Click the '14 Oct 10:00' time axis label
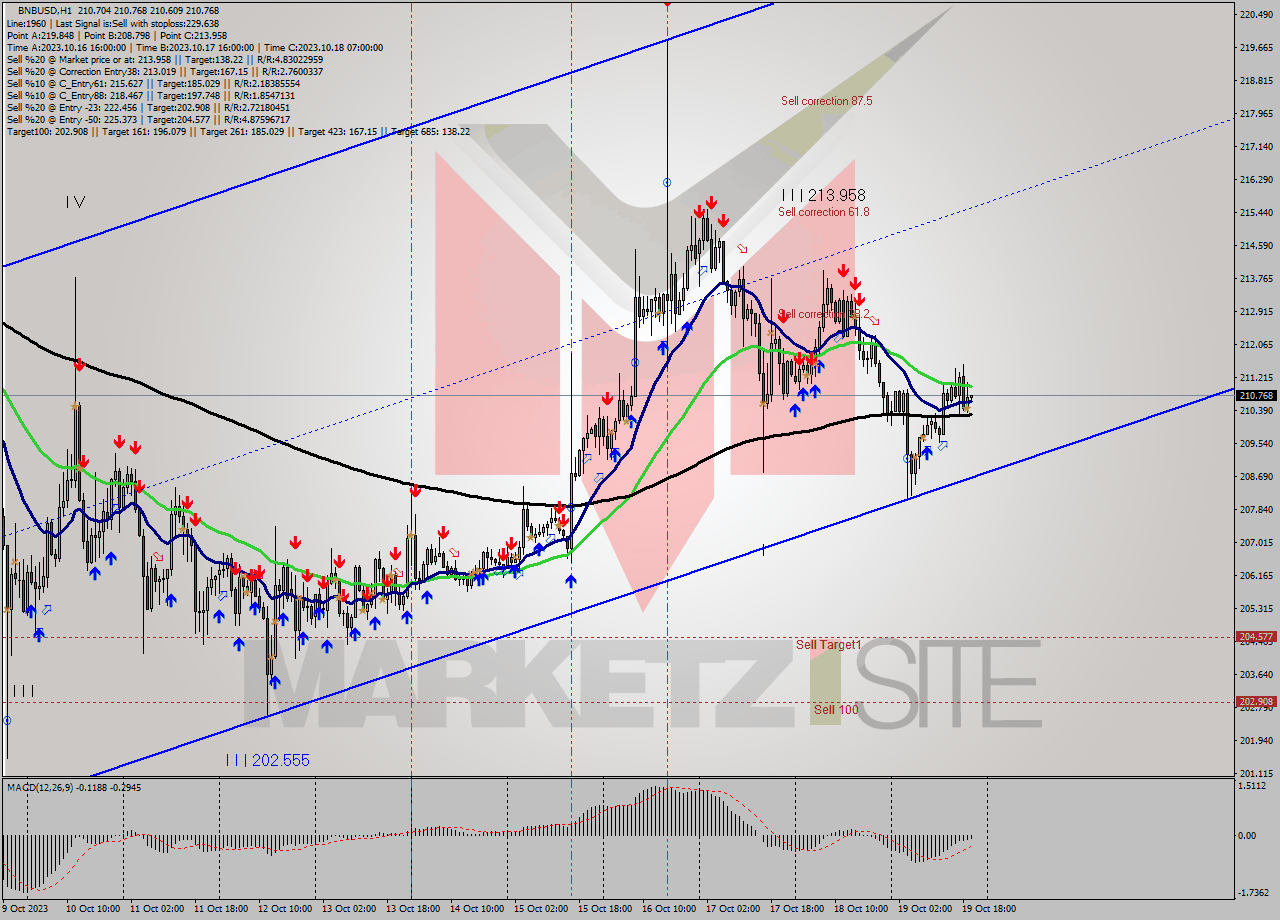The width and height of the screenshot is (1280, 920). tap(478, 908)
